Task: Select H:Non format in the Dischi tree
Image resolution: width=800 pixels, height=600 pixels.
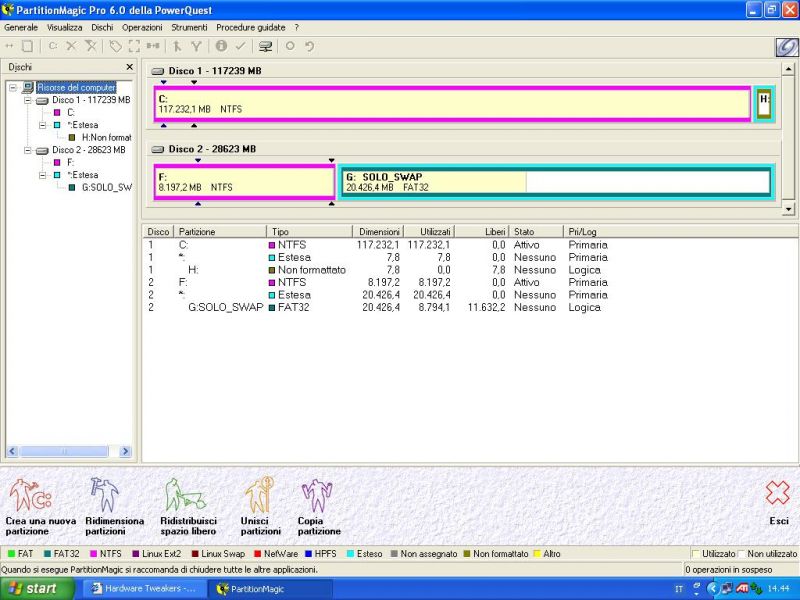Action: click(x=106, y=137)
